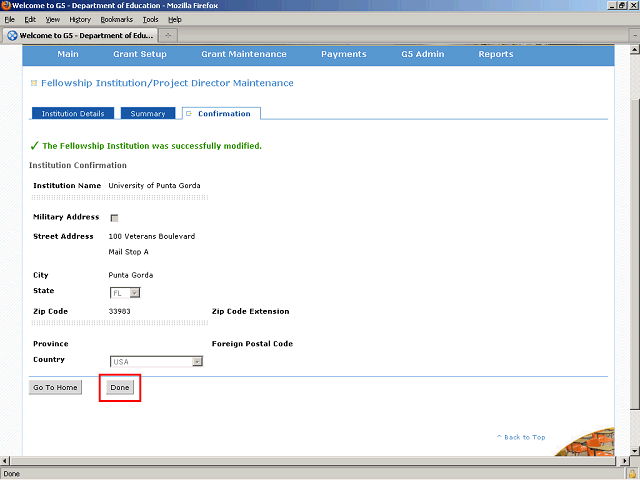The height and width of the screenshot is (480, 640).
Task: Click the Institution Confirmation heading
Action: [78, 165]
